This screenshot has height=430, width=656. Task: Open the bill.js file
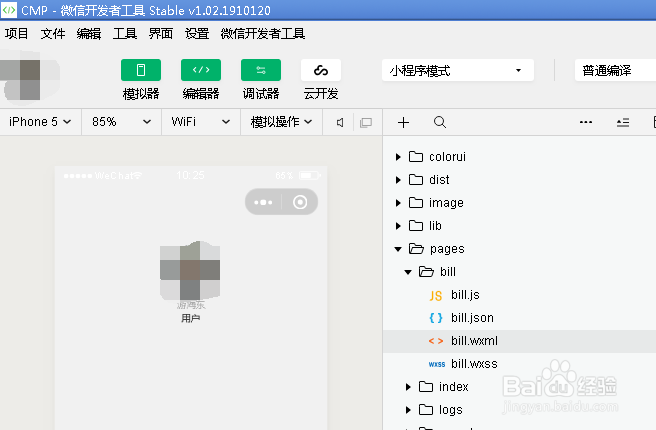click(465, 295)
